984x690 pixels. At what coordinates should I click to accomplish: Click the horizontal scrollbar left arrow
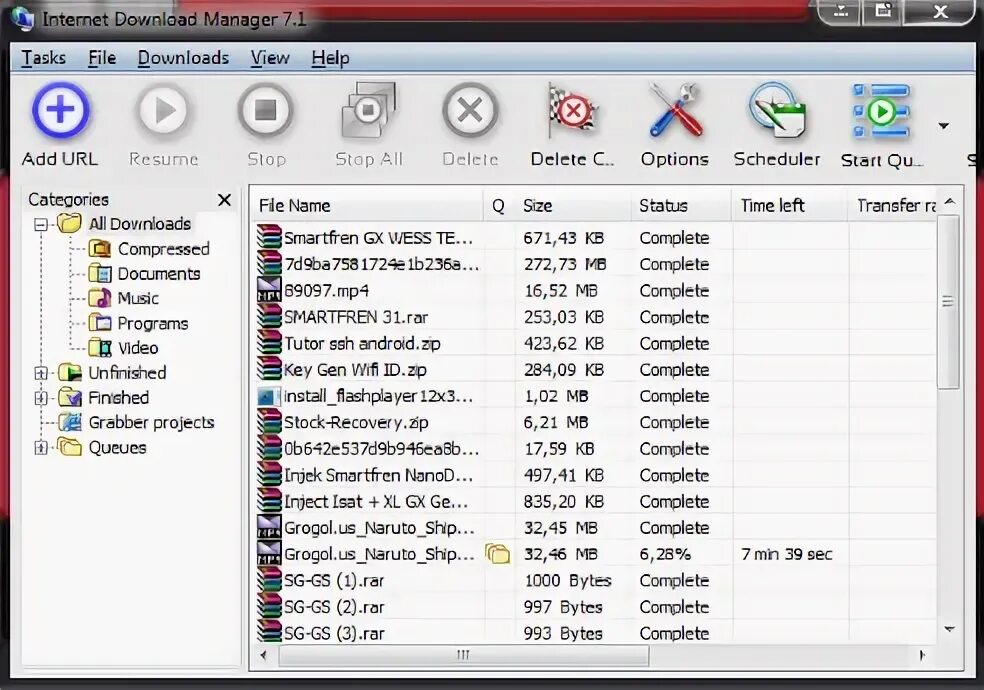pyautogui.click(x=264, y=656)
